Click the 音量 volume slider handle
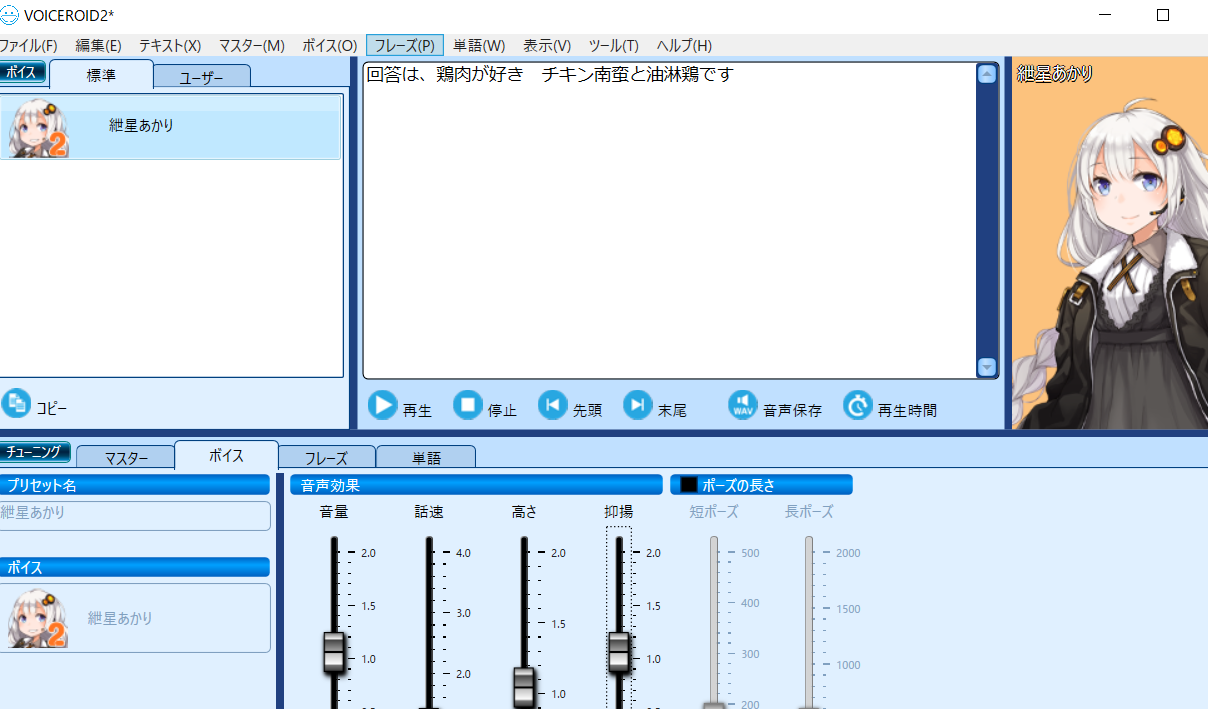The height and width of the screenshot is (709, 1208). (x=334, y=652)
